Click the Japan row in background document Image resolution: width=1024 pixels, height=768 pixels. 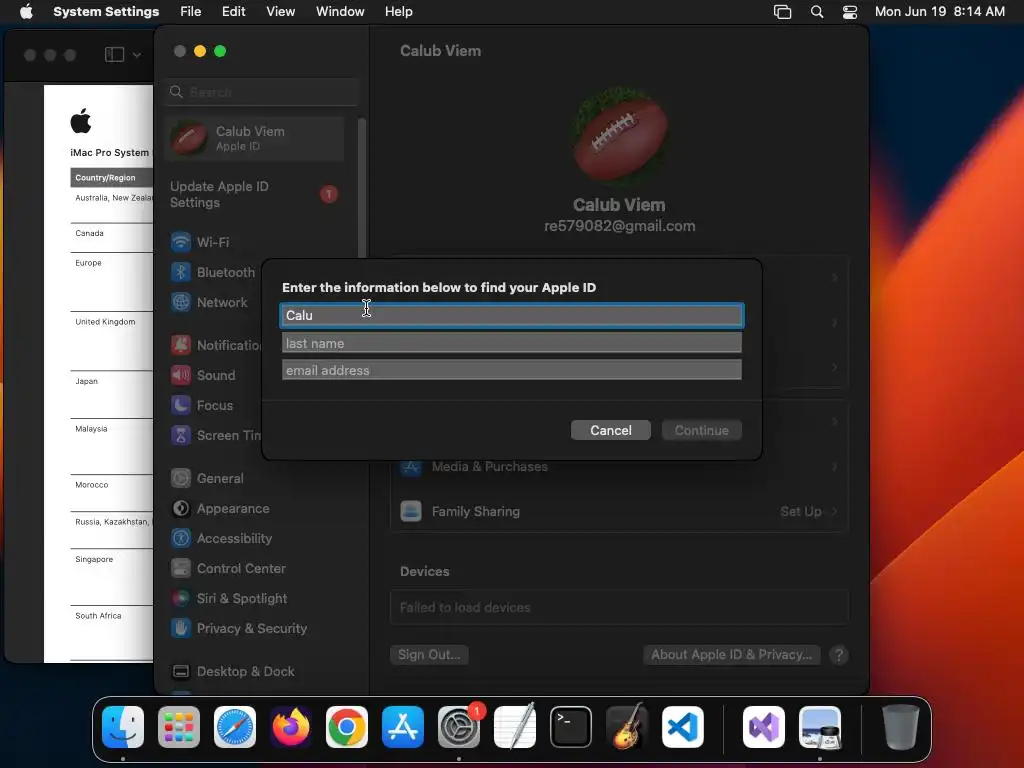pyautogui.click(x=86, y=381)
